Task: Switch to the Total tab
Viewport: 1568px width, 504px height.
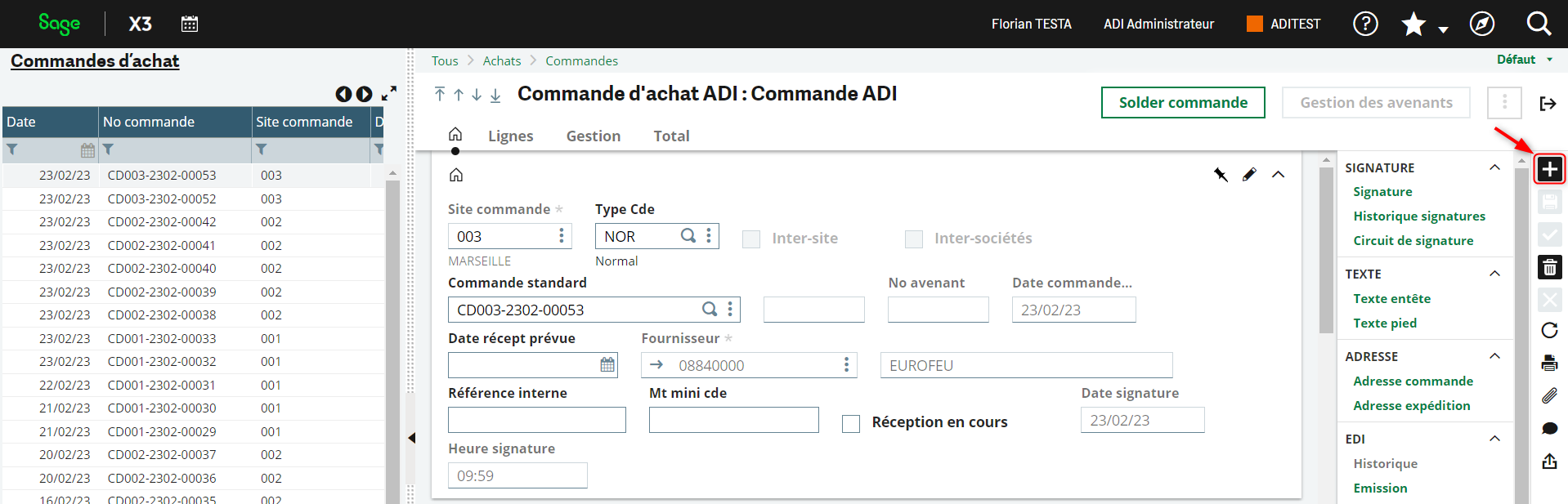Action: [x=671, y=136]
